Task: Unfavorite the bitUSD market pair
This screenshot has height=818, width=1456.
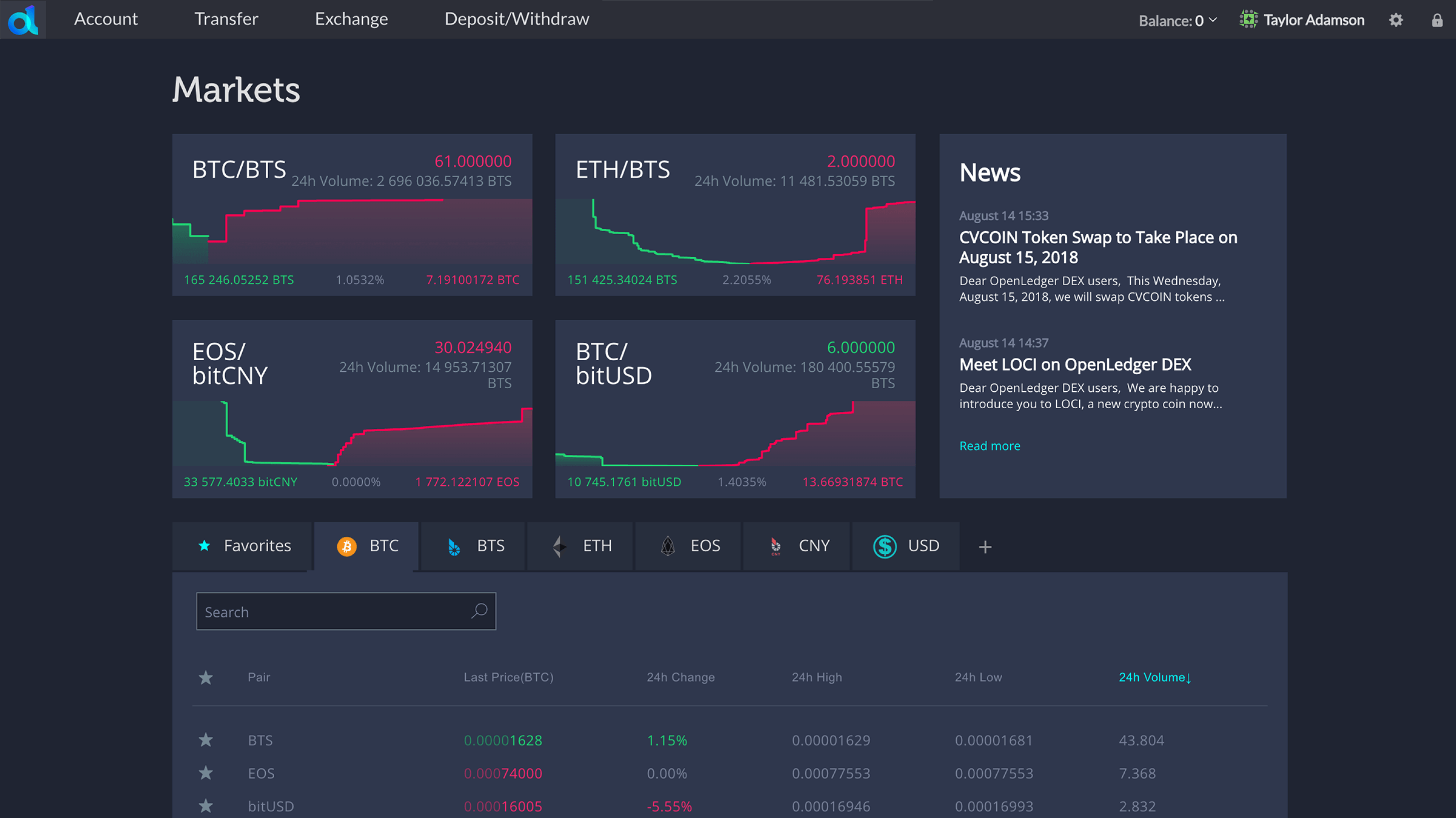Action: (206, 805)
